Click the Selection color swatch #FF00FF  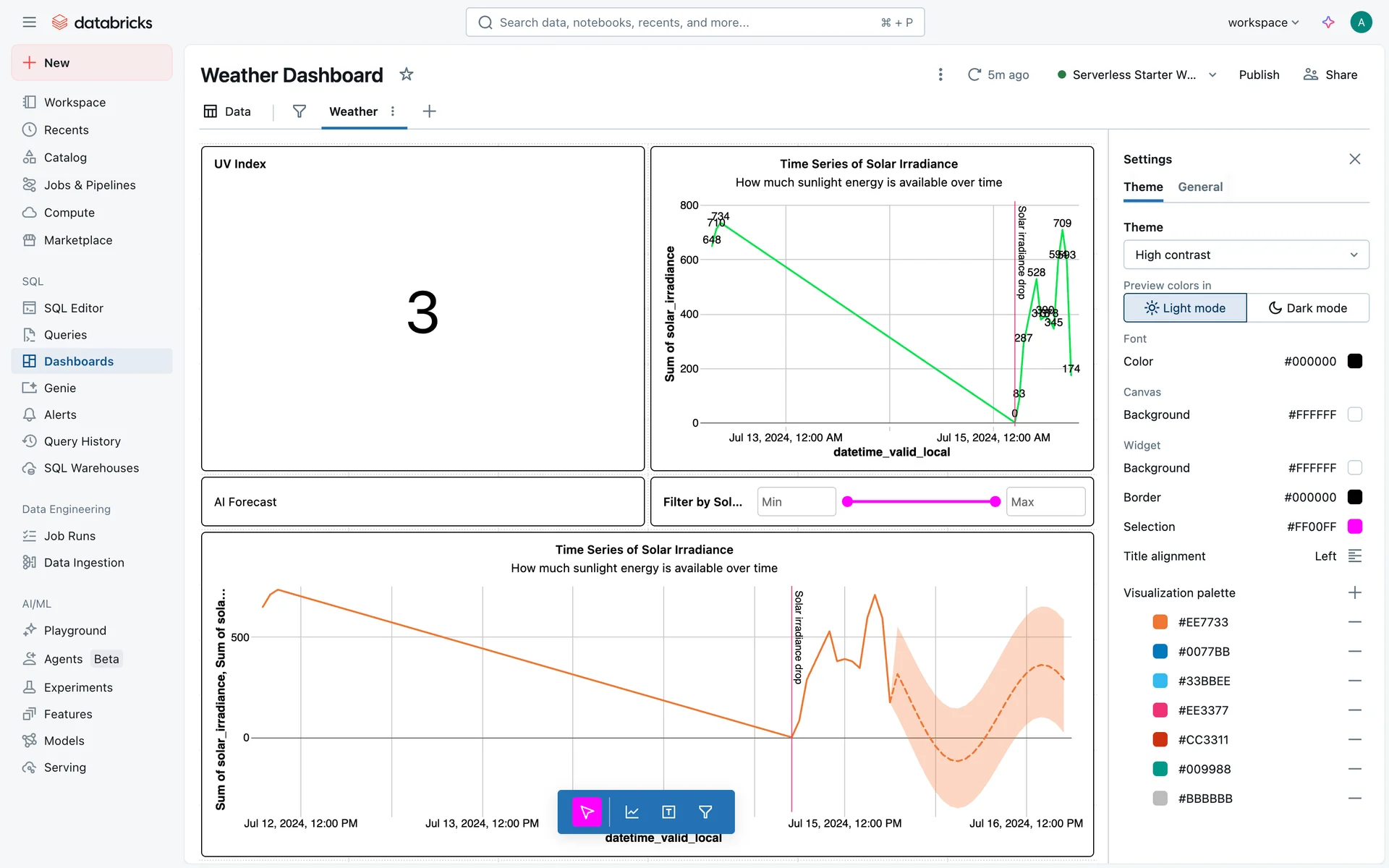pos(1354,527)
